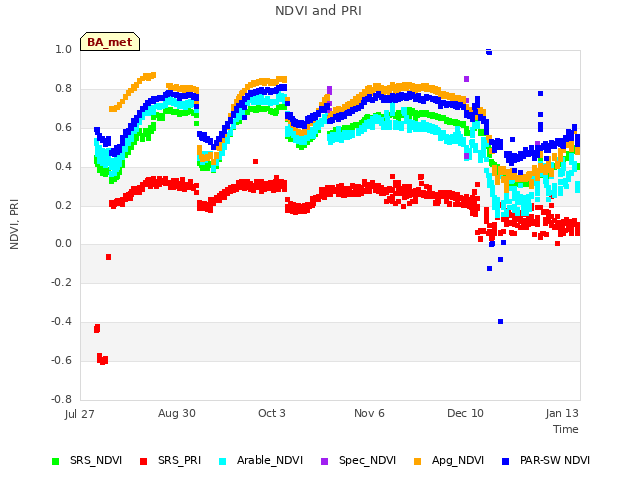
Task: Click the BA_met site label tag
Action: click(110, 42)
